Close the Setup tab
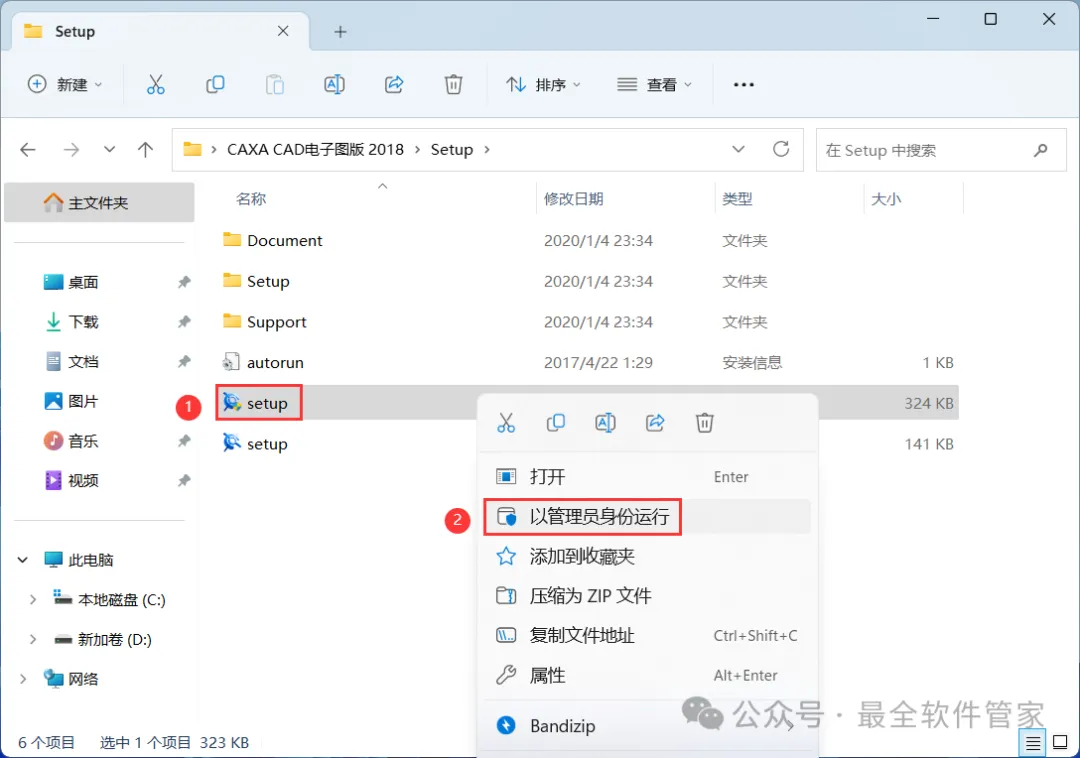 (283, 31)
